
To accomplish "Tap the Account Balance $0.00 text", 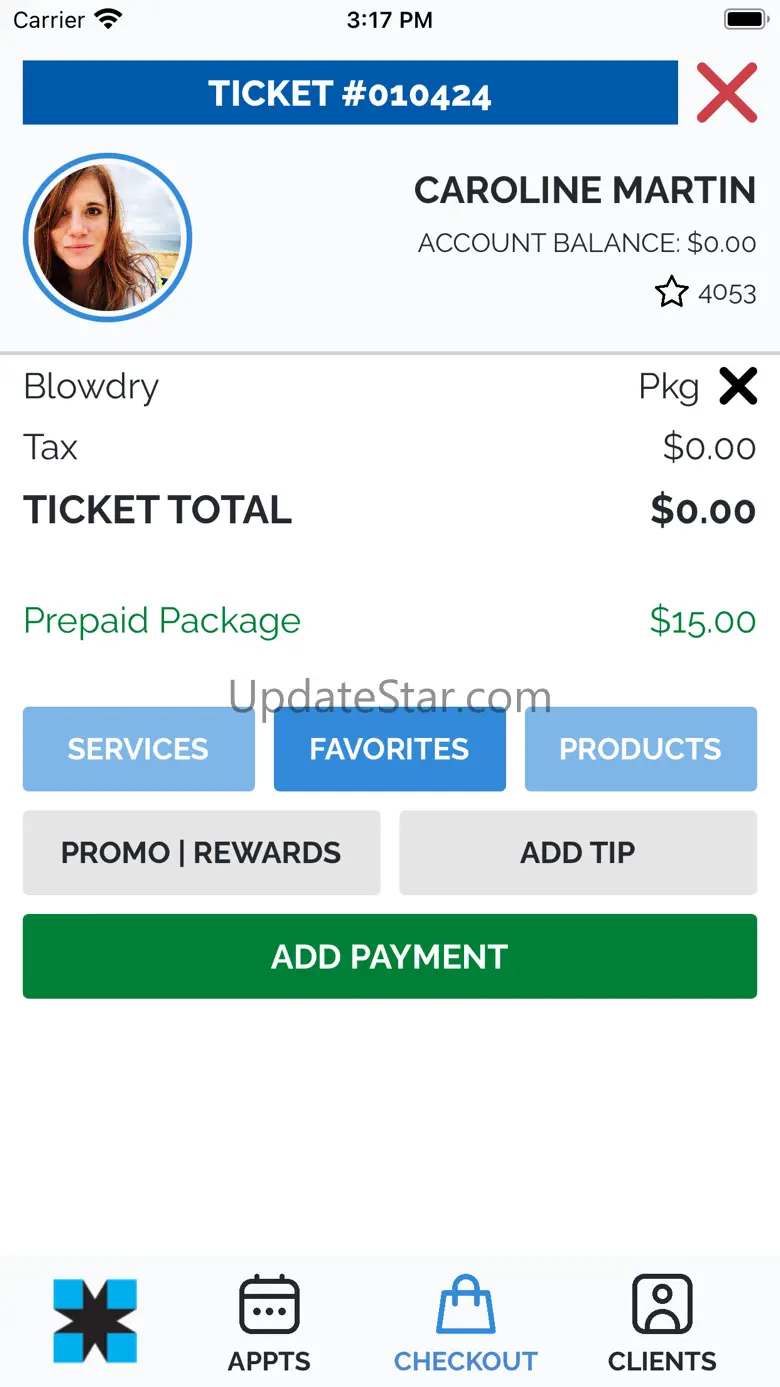I will [x=587, y=243].
